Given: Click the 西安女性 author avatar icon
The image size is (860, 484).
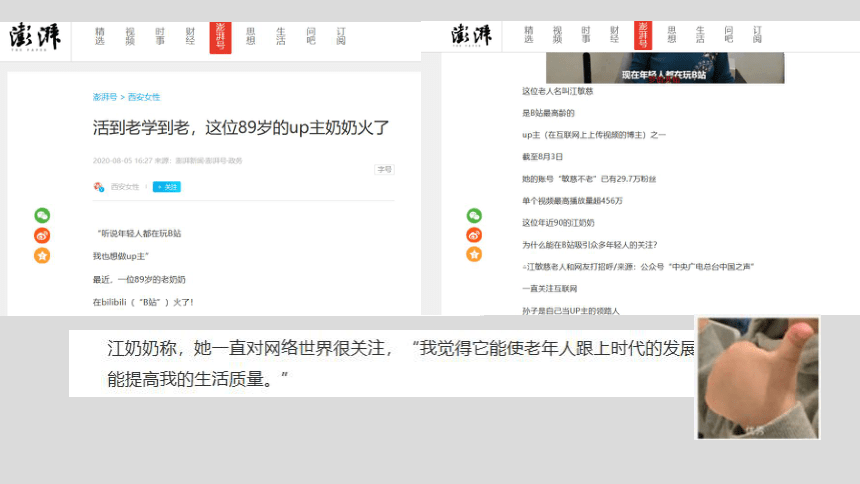Looking at the screenshot, I should 99,187.
